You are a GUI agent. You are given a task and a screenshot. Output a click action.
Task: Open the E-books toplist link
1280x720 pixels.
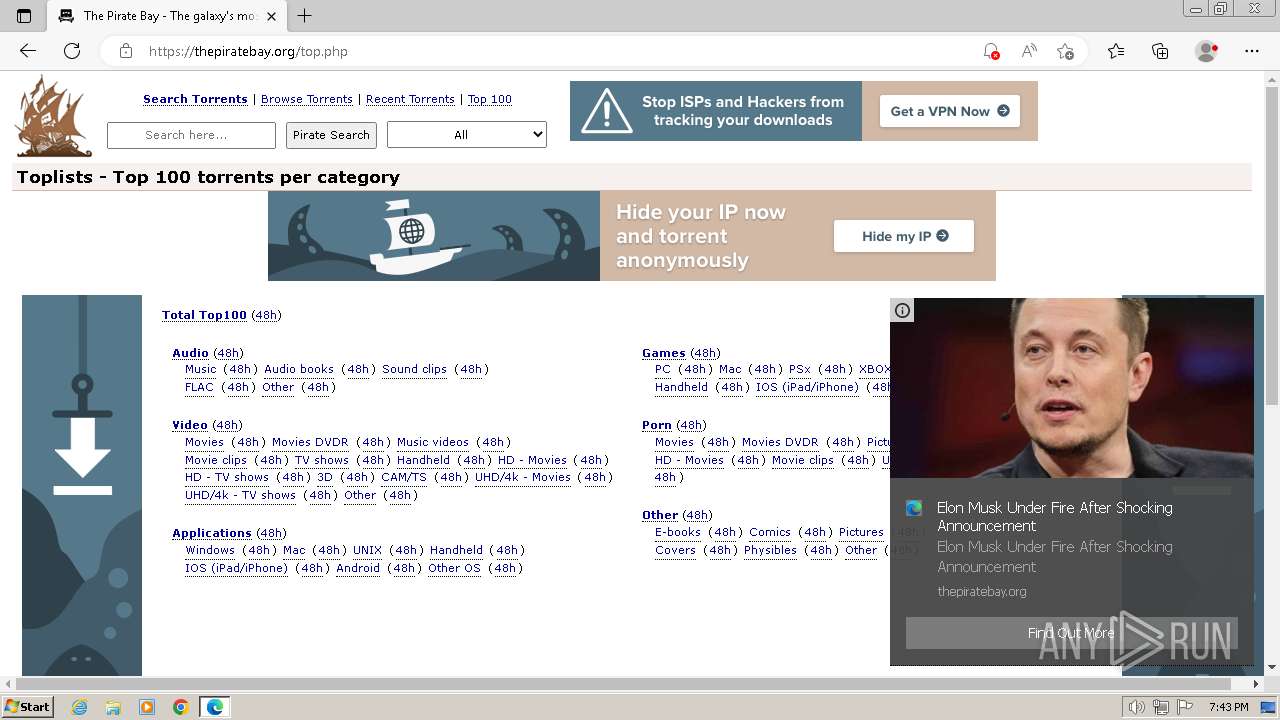click(678, 532)
